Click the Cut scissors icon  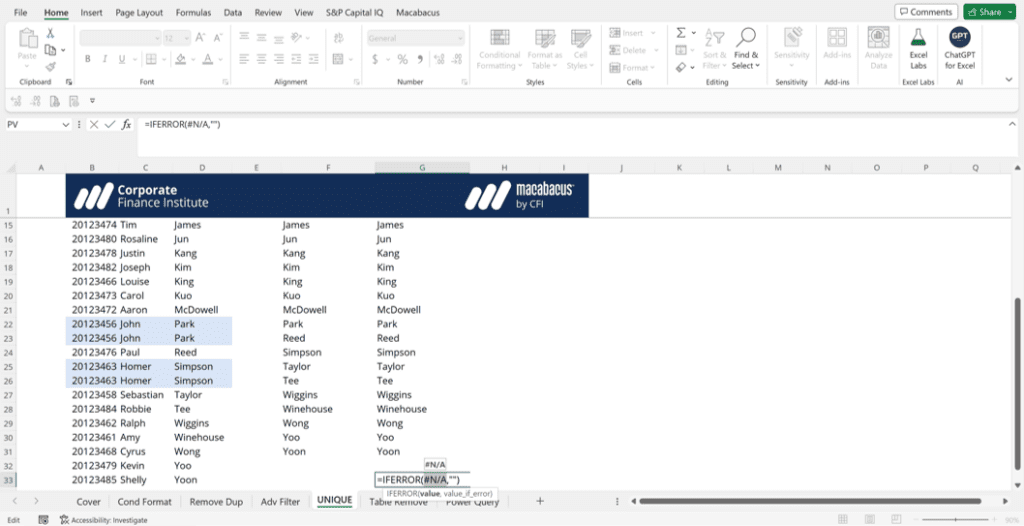50,33
